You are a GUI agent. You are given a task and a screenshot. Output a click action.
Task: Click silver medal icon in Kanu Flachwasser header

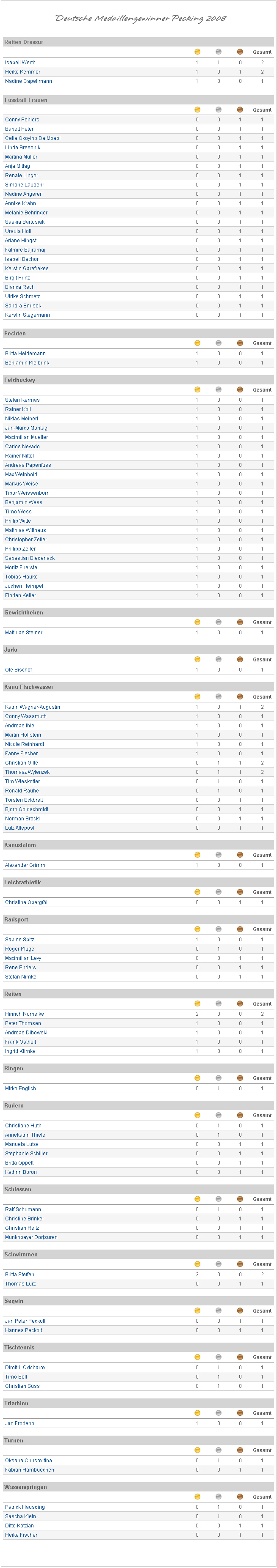pos(219,696)
